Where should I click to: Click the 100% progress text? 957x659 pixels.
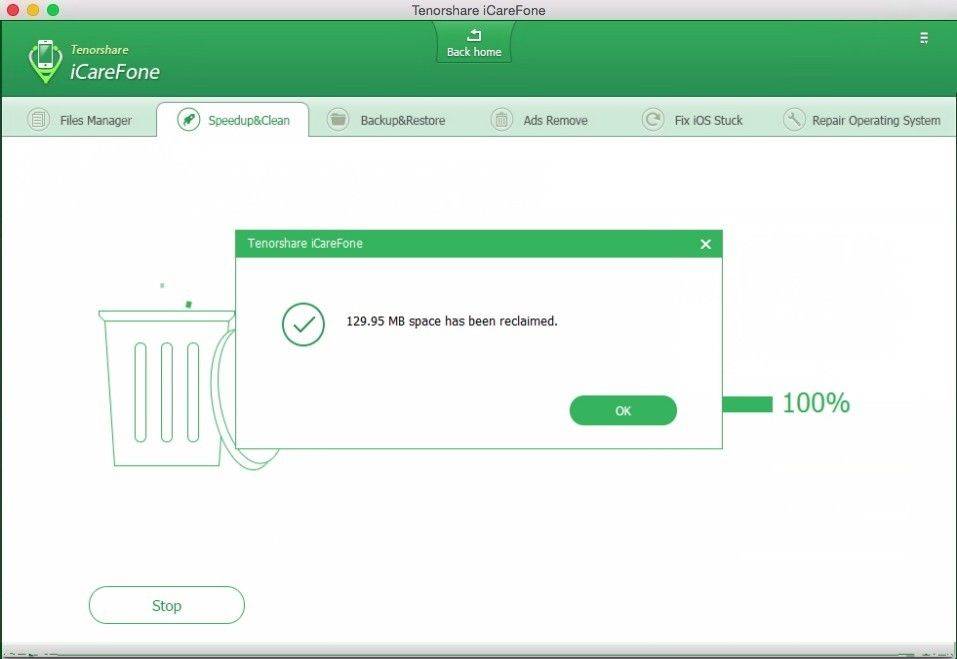pyautogui.click(x=815, y=403)
